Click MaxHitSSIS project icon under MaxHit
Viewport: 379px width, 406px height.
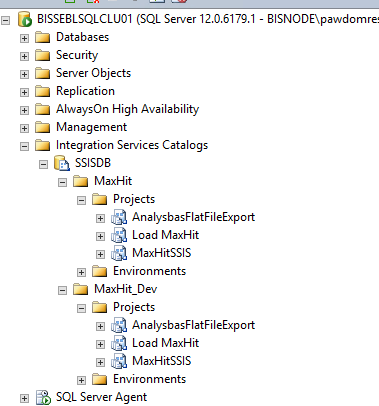(119, 253)
